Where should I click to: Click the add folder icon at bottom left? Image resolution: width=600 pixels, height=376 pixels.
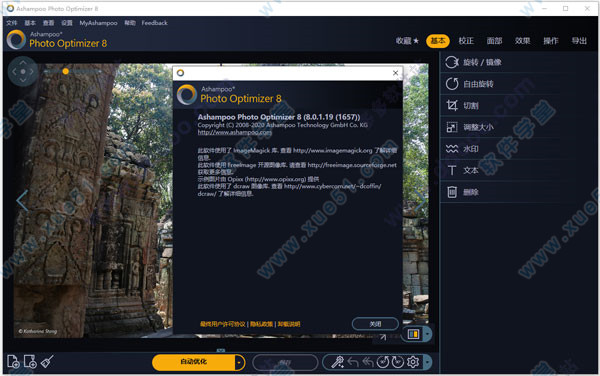point(30,361)
